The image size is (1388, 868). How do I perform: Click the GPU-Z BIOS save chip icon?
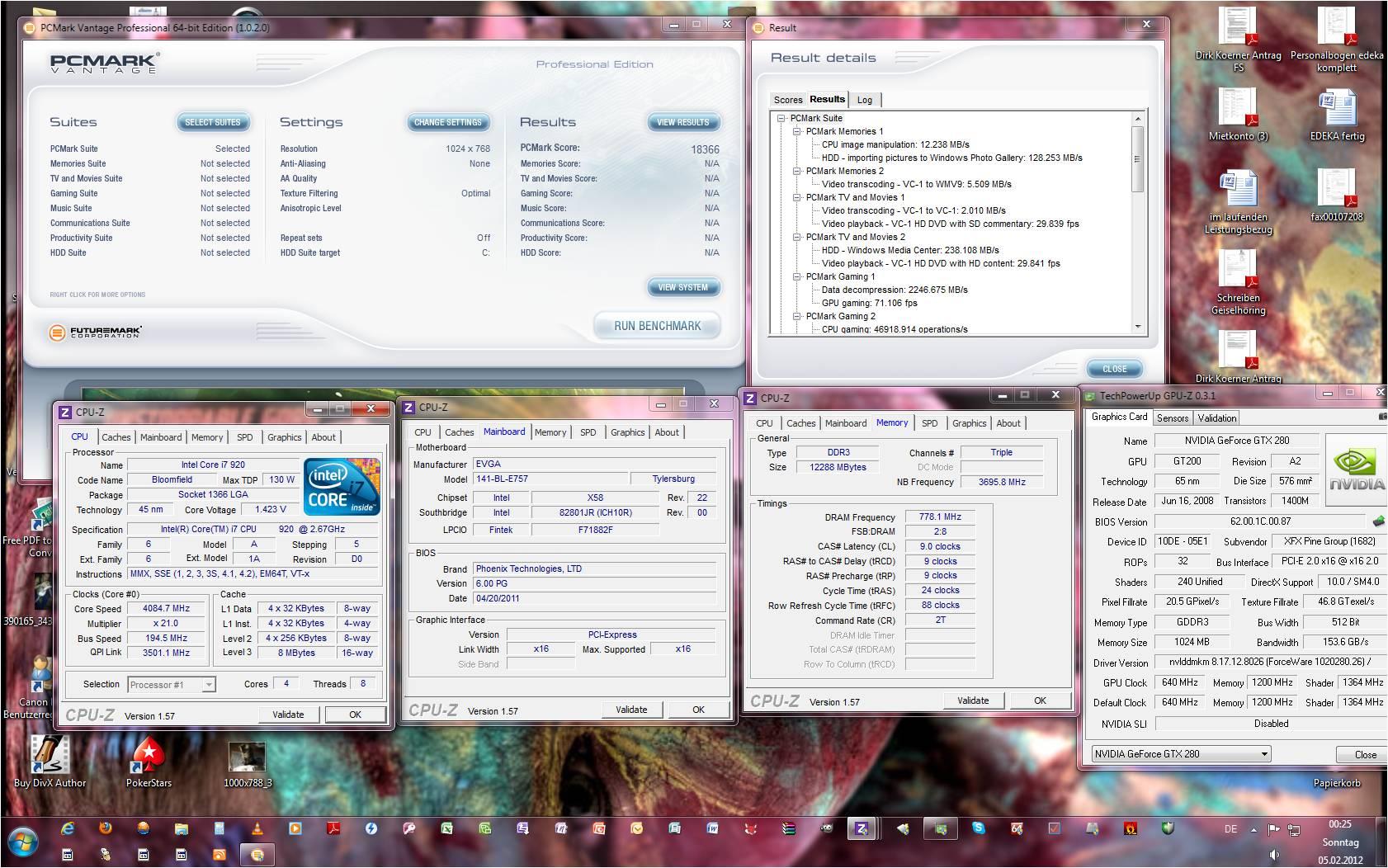click(1377, 521)
